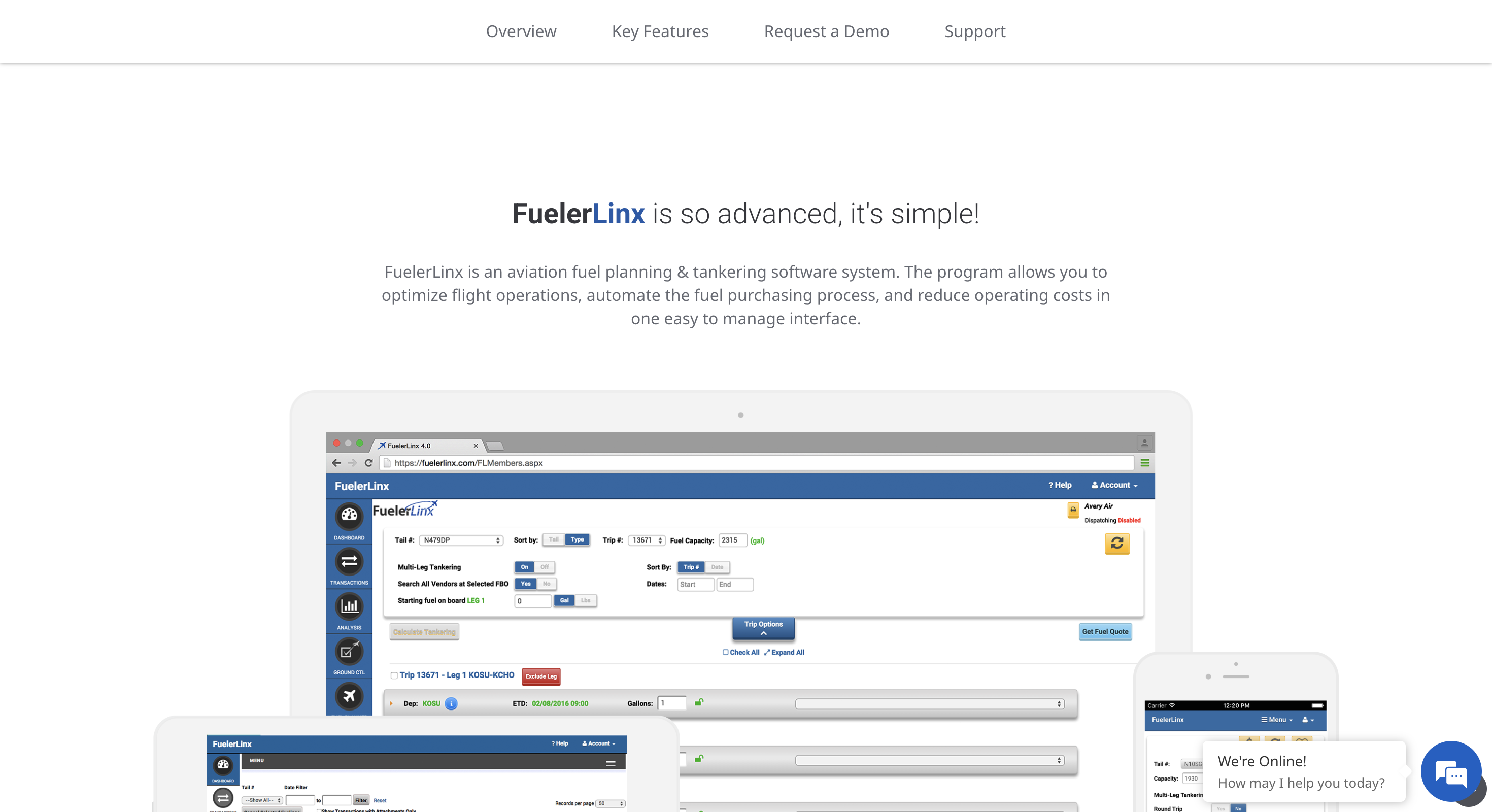Open the Tail # N479DP dropdown
This screenshot has width=1492, height=812.
[461, 540]
